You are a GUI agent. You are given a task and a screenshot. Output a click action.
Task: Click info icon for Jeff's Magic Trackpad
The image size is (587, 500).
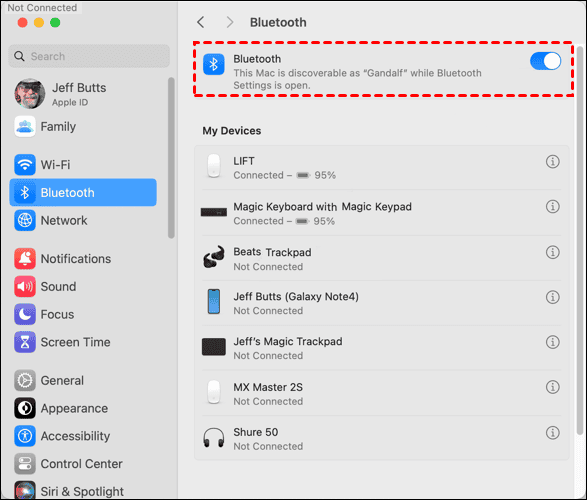pyautogui.click(x=552, y=342)
